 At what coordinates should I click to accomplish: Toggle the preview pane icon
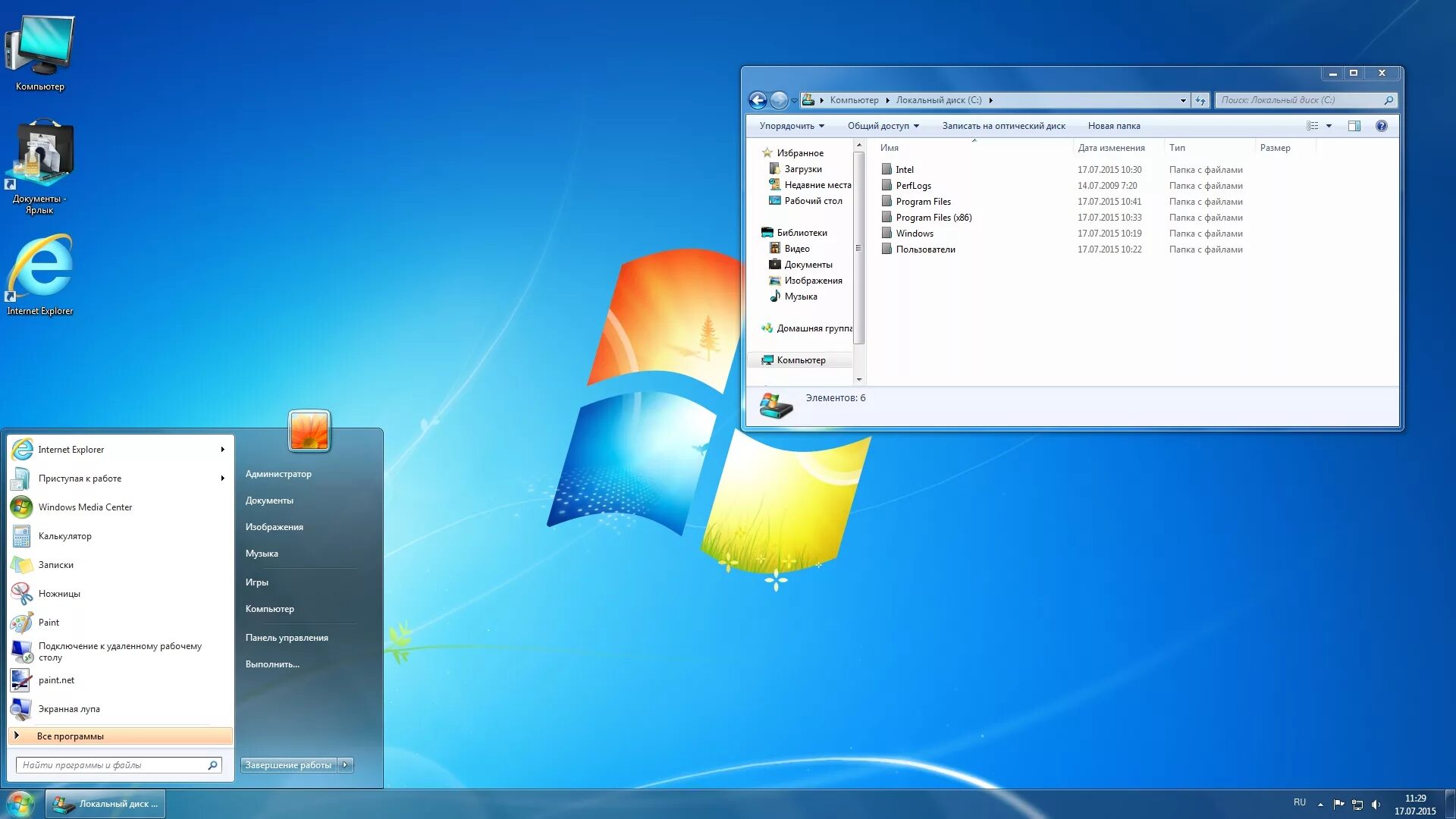point(1354,126)
